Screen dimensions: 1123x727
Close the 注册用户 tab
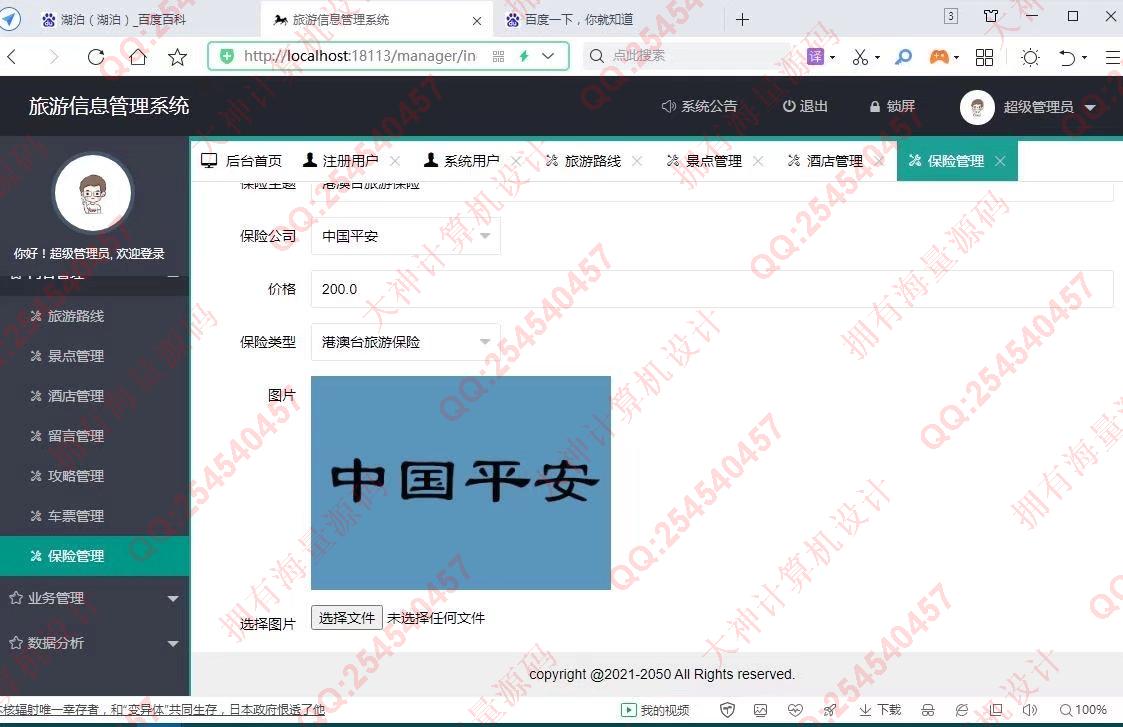point(395,161)
